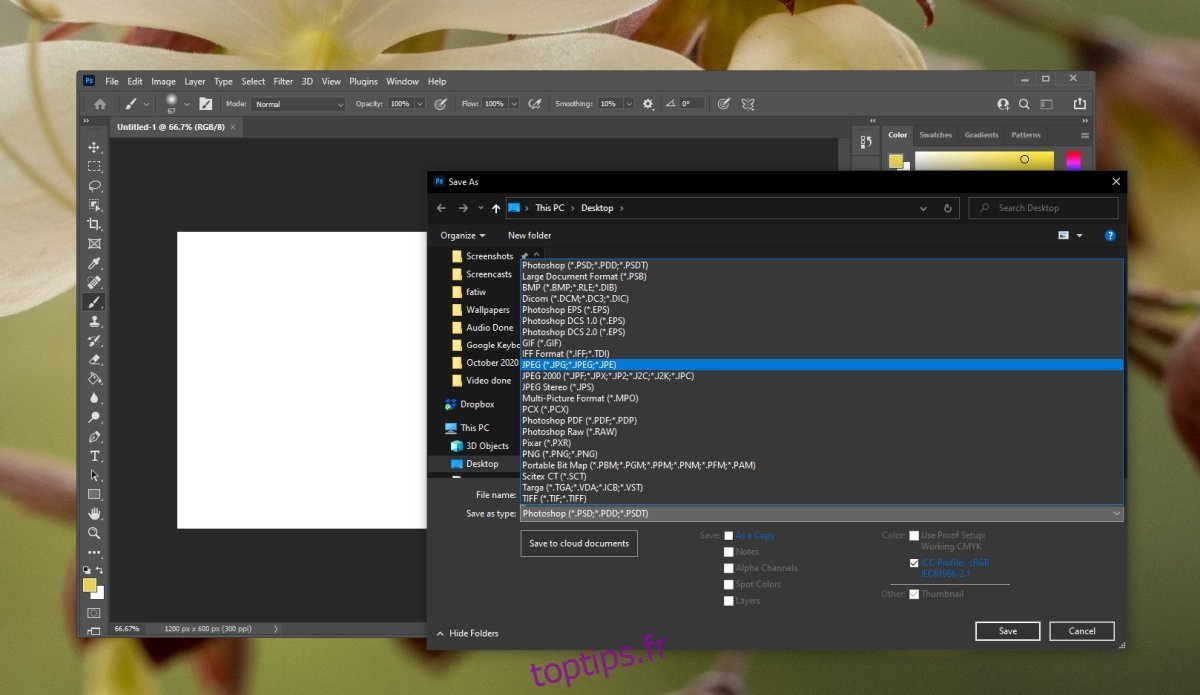This screenshot has width=1200, height=695.
Task: Choose JPEG (*.JPG;*.JPEG;*.JPE) format
Action: click(x=821, y=365)
